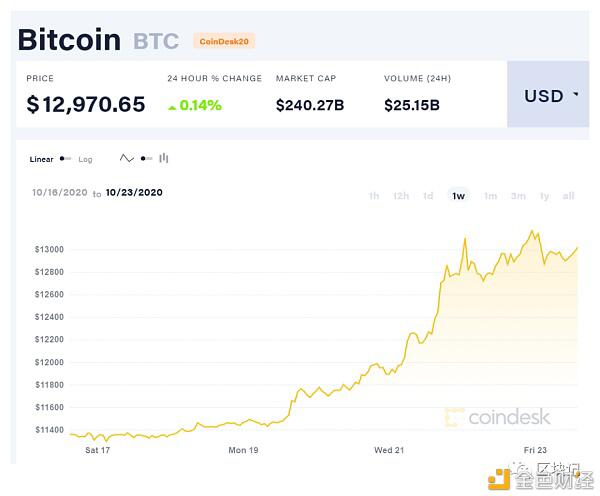Image resolution: width=600 pixels, height=496 pixels.
Task: Click the line chart icon
Action: [x=127, y=158]
